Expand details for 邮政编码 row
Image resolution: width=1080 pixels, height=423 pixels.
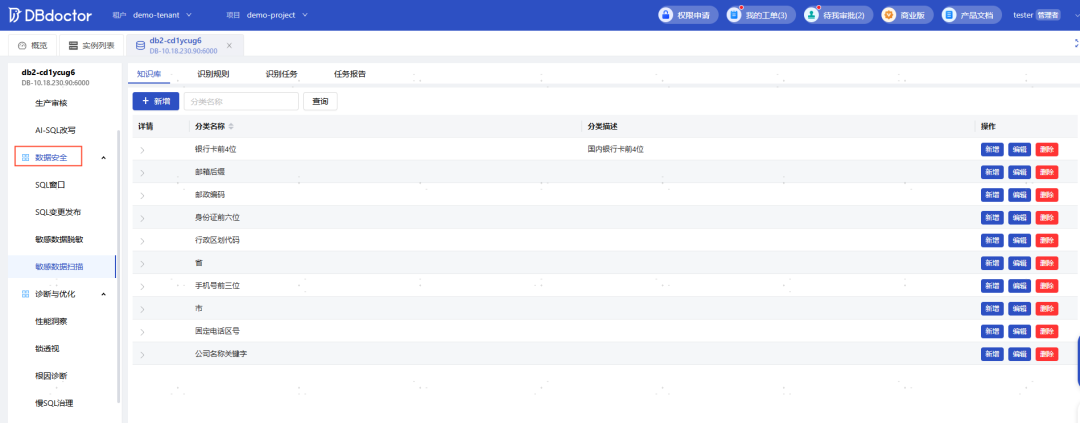pos(143,195)
